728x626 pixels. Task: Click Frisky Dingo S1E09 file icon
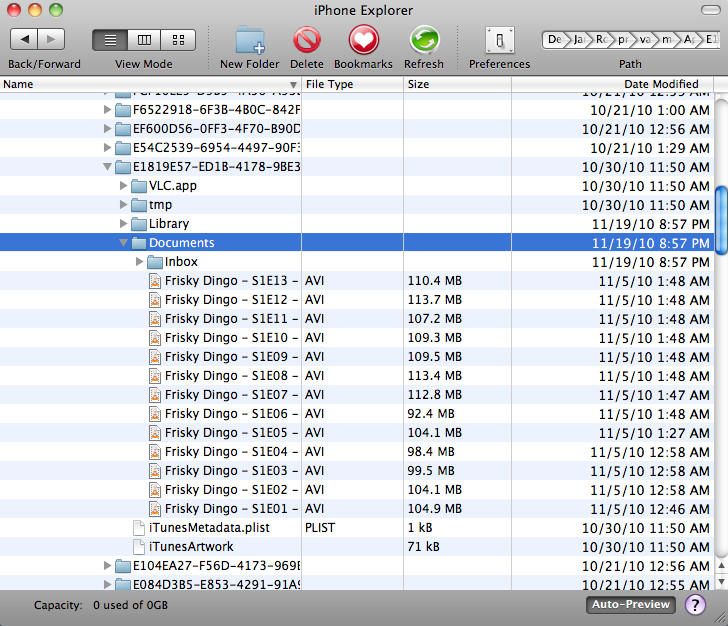tap(155, 357)
